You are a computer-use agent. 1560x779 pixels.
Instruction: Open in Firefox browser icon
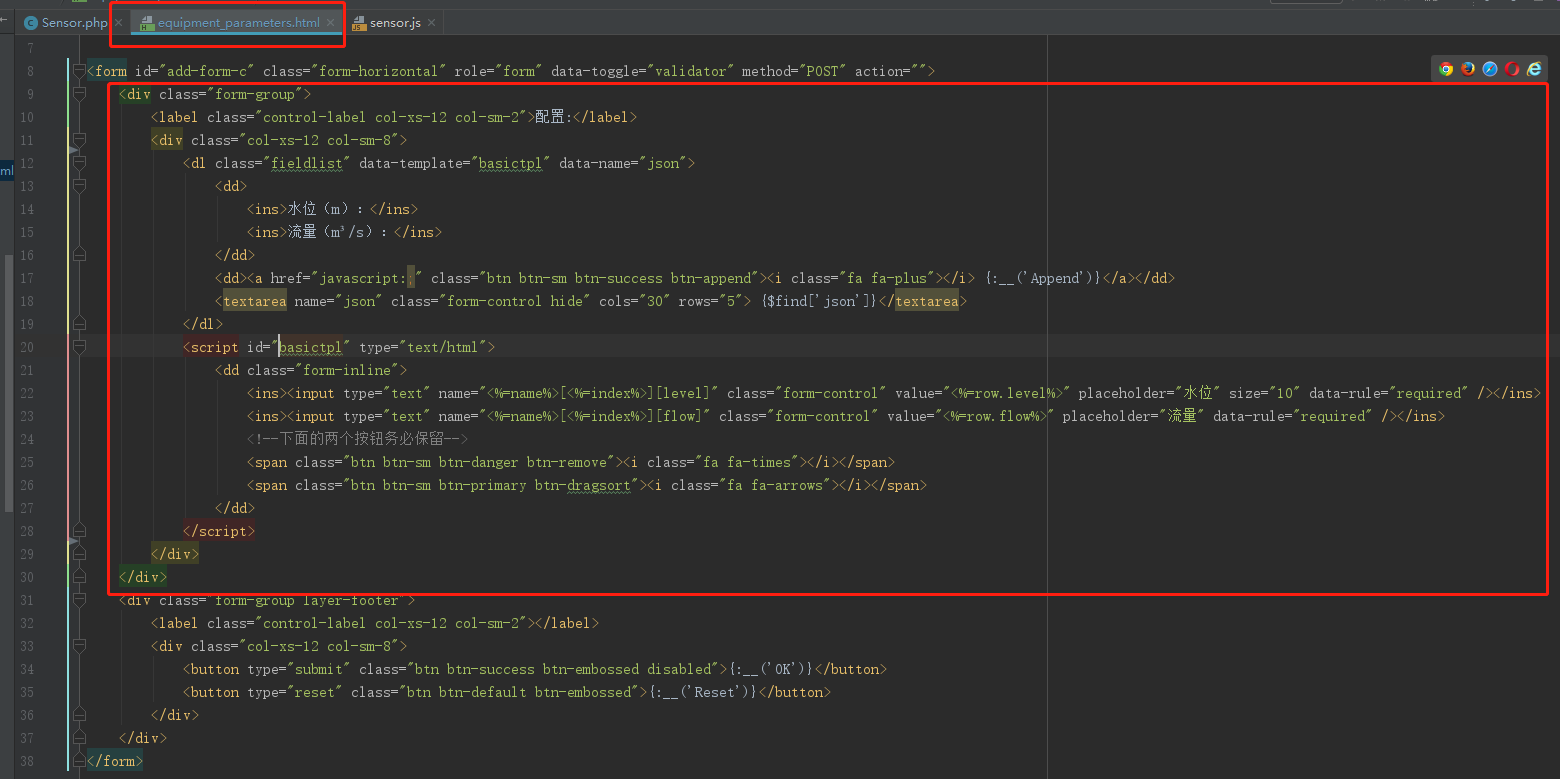click(1468, 69)
